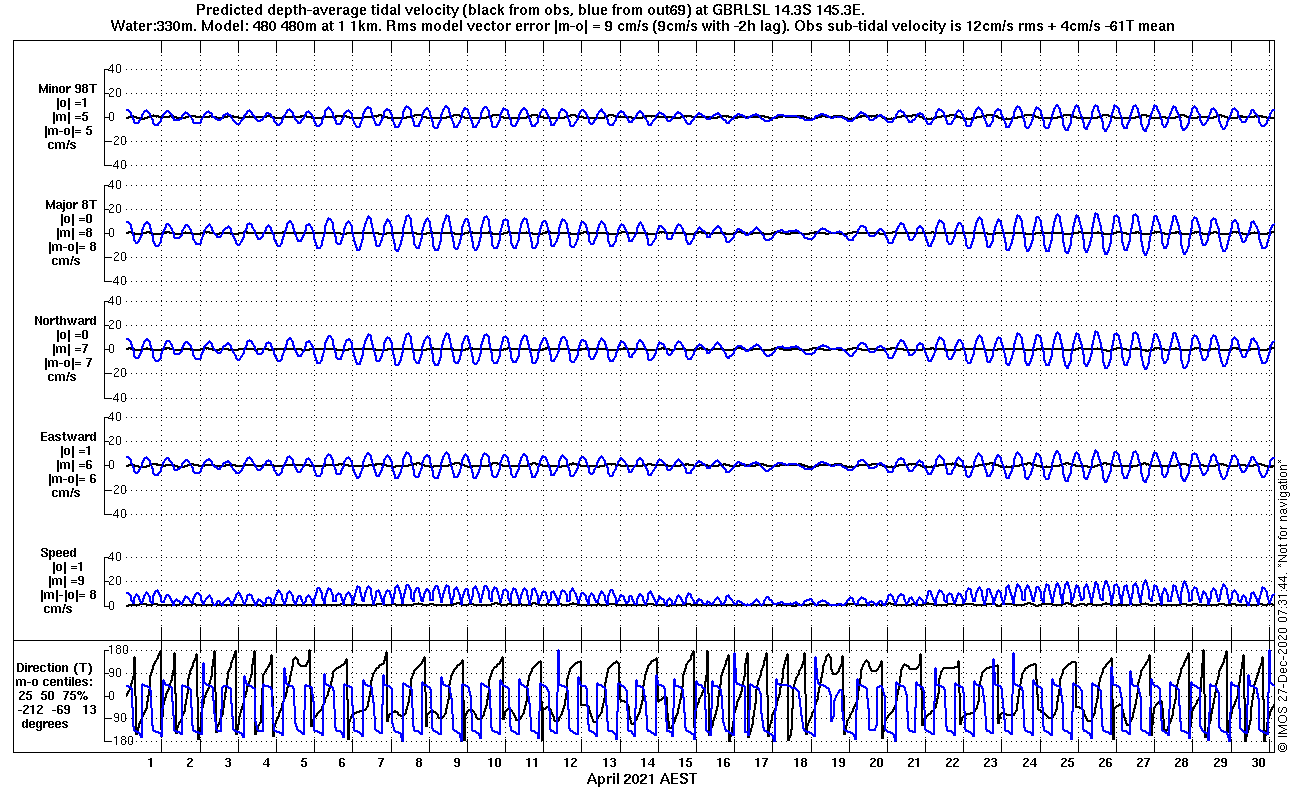Click day '9' on the date axis

coord(457,762)
